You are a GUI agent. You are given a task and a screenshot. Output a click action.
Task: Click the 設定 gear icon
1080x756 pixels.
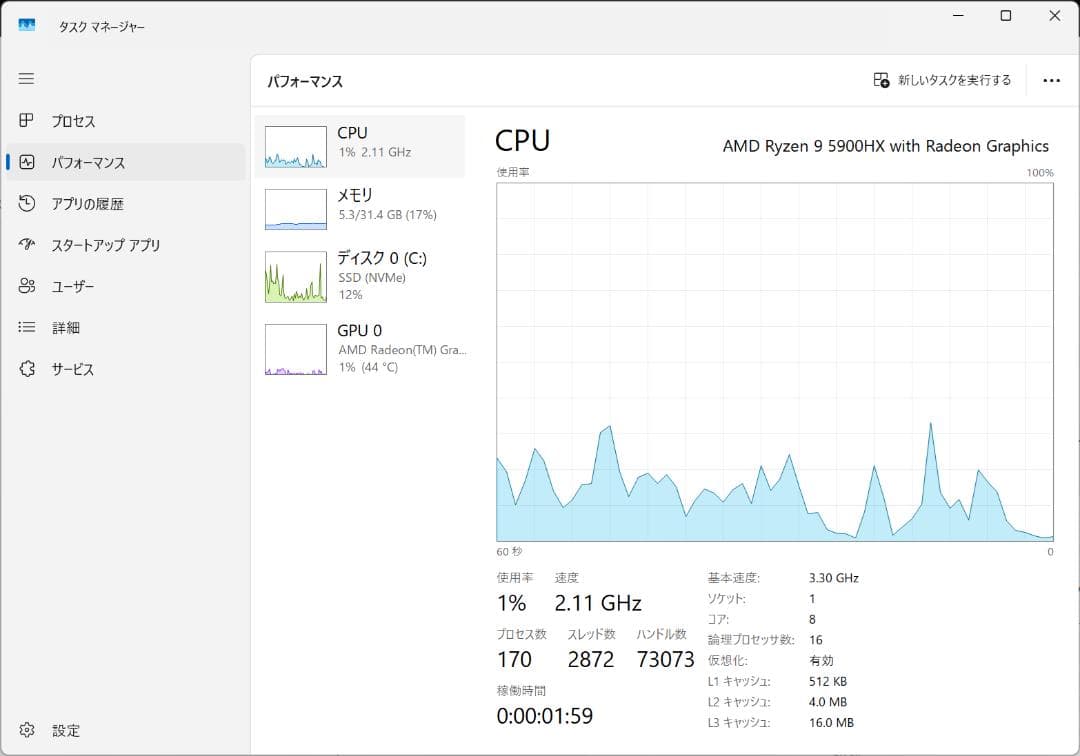tap(27, 730)
